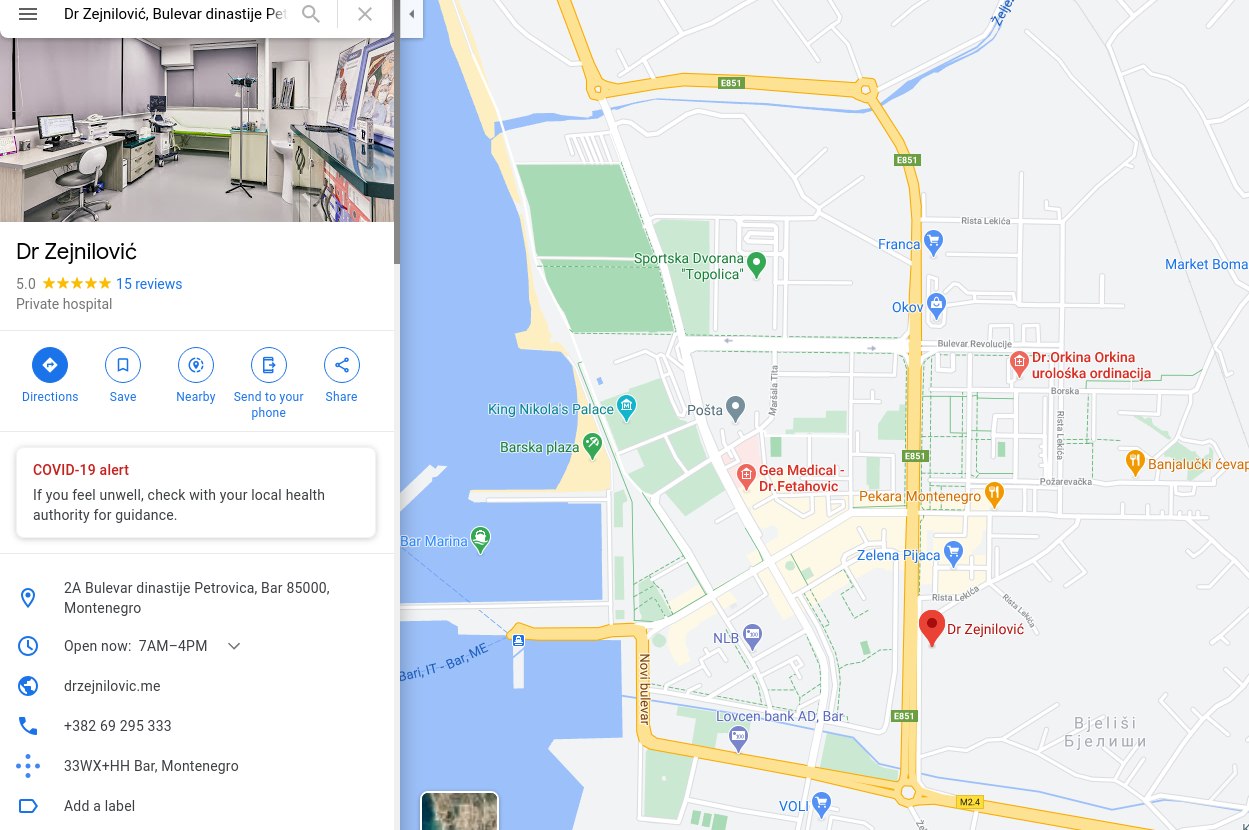Viewport: 1249px width, 830px height.
Task: Expand the opening hours dropdown arrow
Action: (x=234, y=646)
